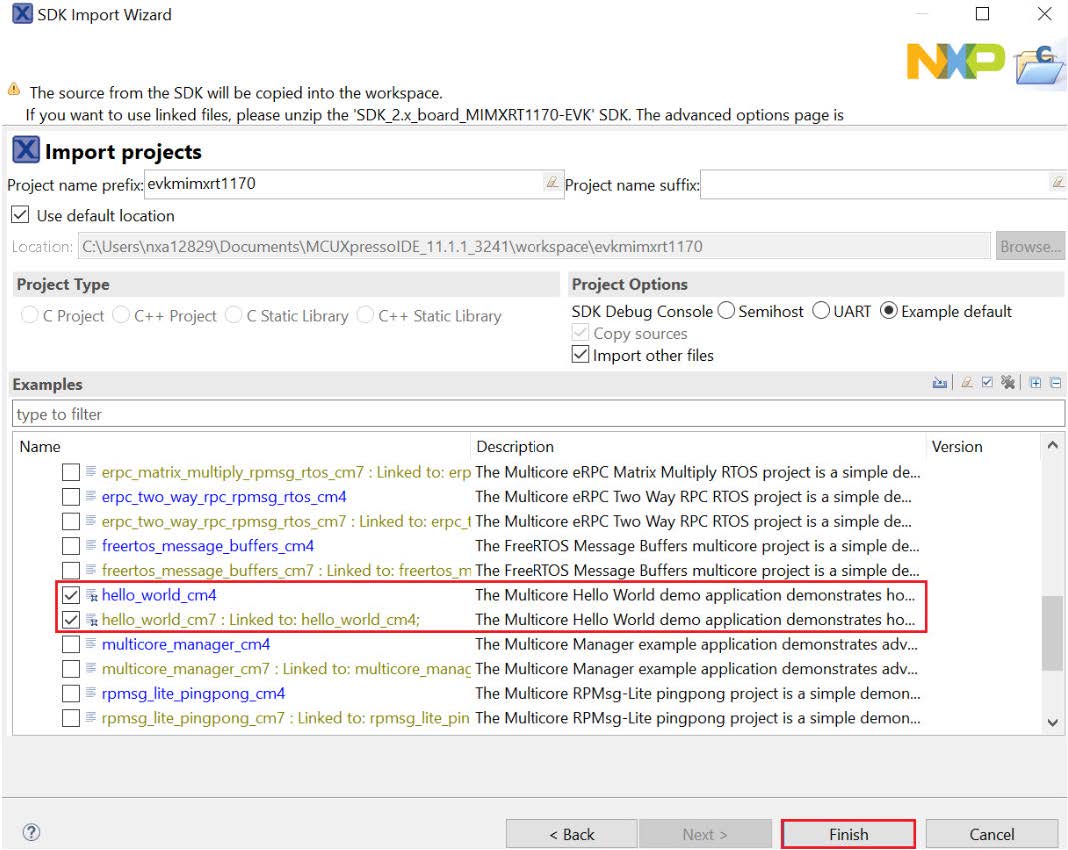
Task: Click the scroll down arrow in examples list
Action: (x=1052, y=722)
